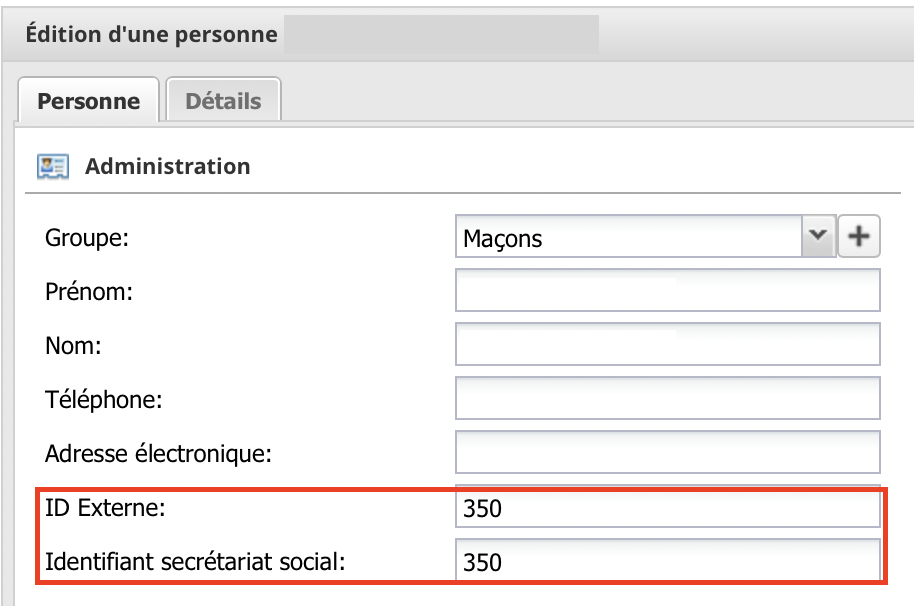This screenshot has height=606, width=914.
Task: Focus the Prénom input field
Action: [667, 290]
